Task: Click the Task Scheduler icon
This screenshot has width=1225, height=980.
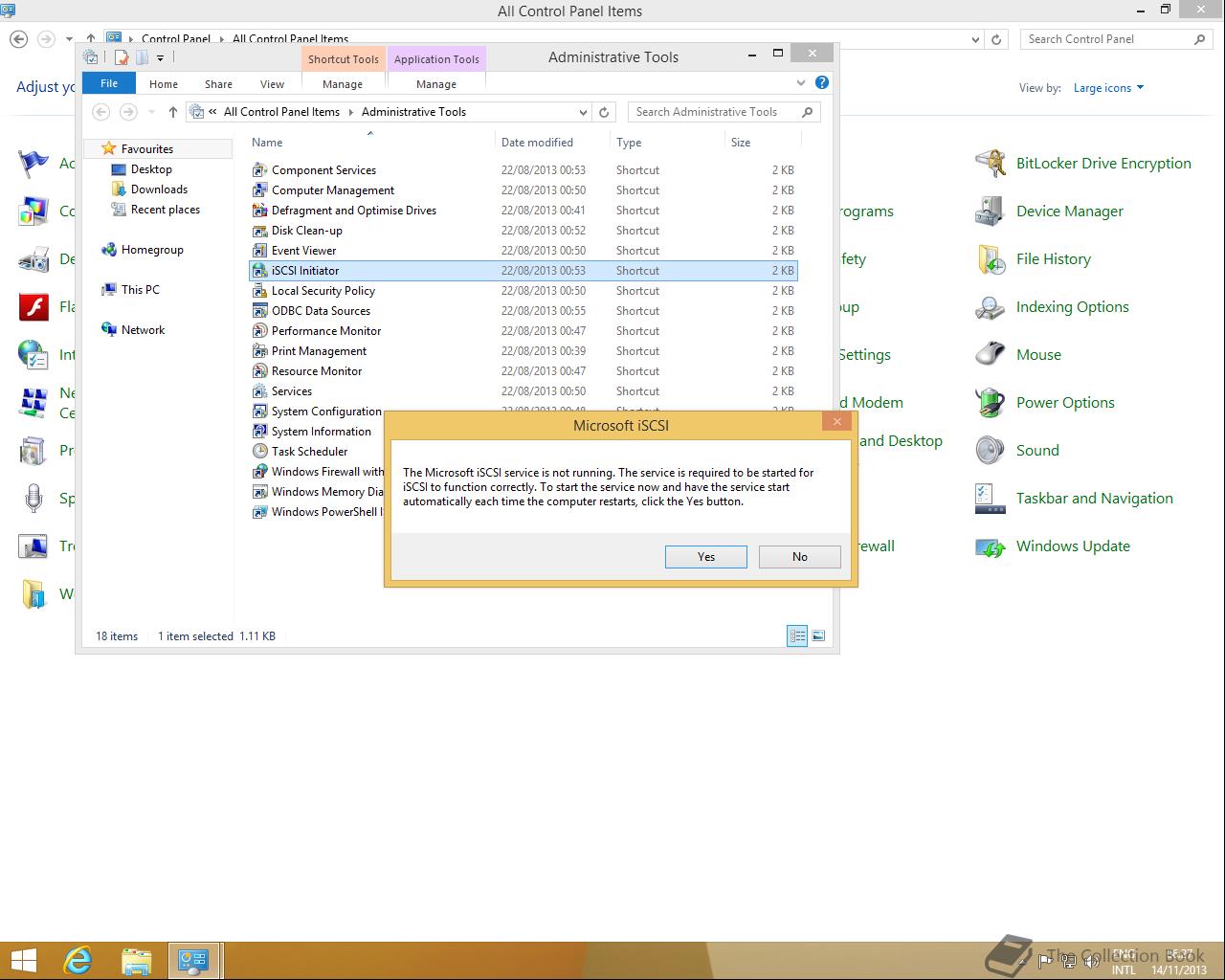Action: (x=259, y=451)
